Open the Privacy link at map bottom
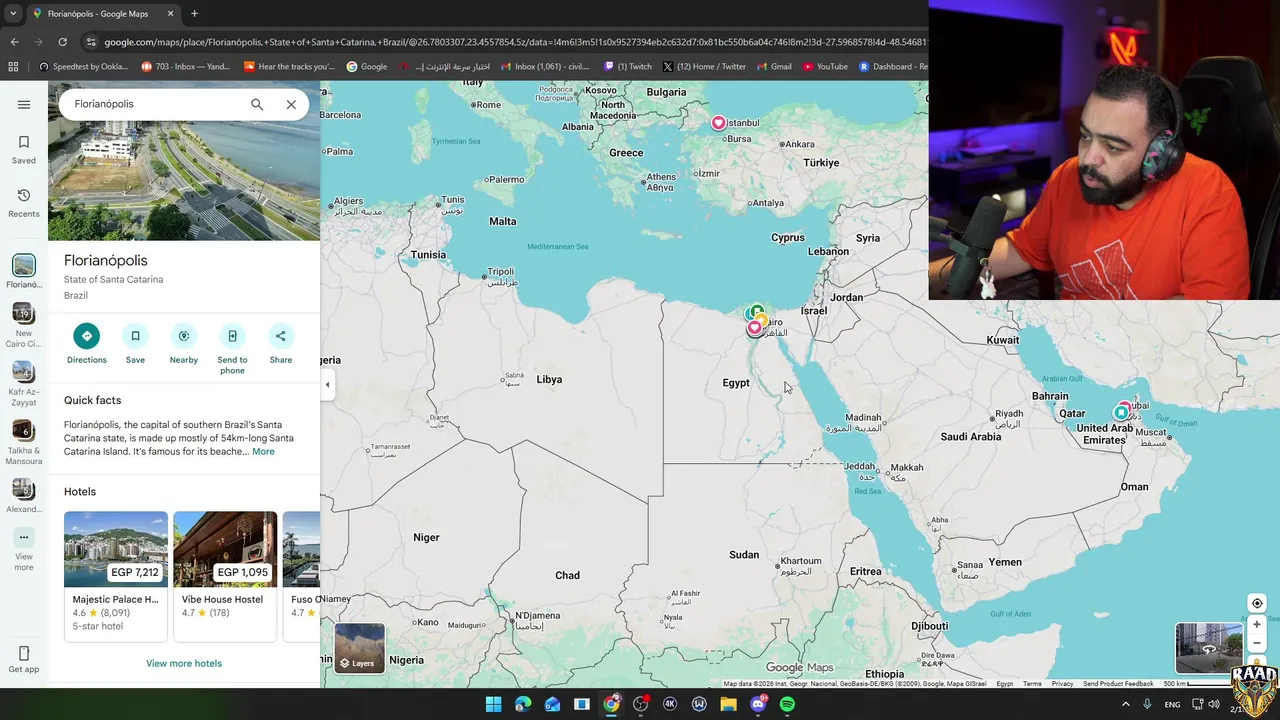 [1062, 684]
